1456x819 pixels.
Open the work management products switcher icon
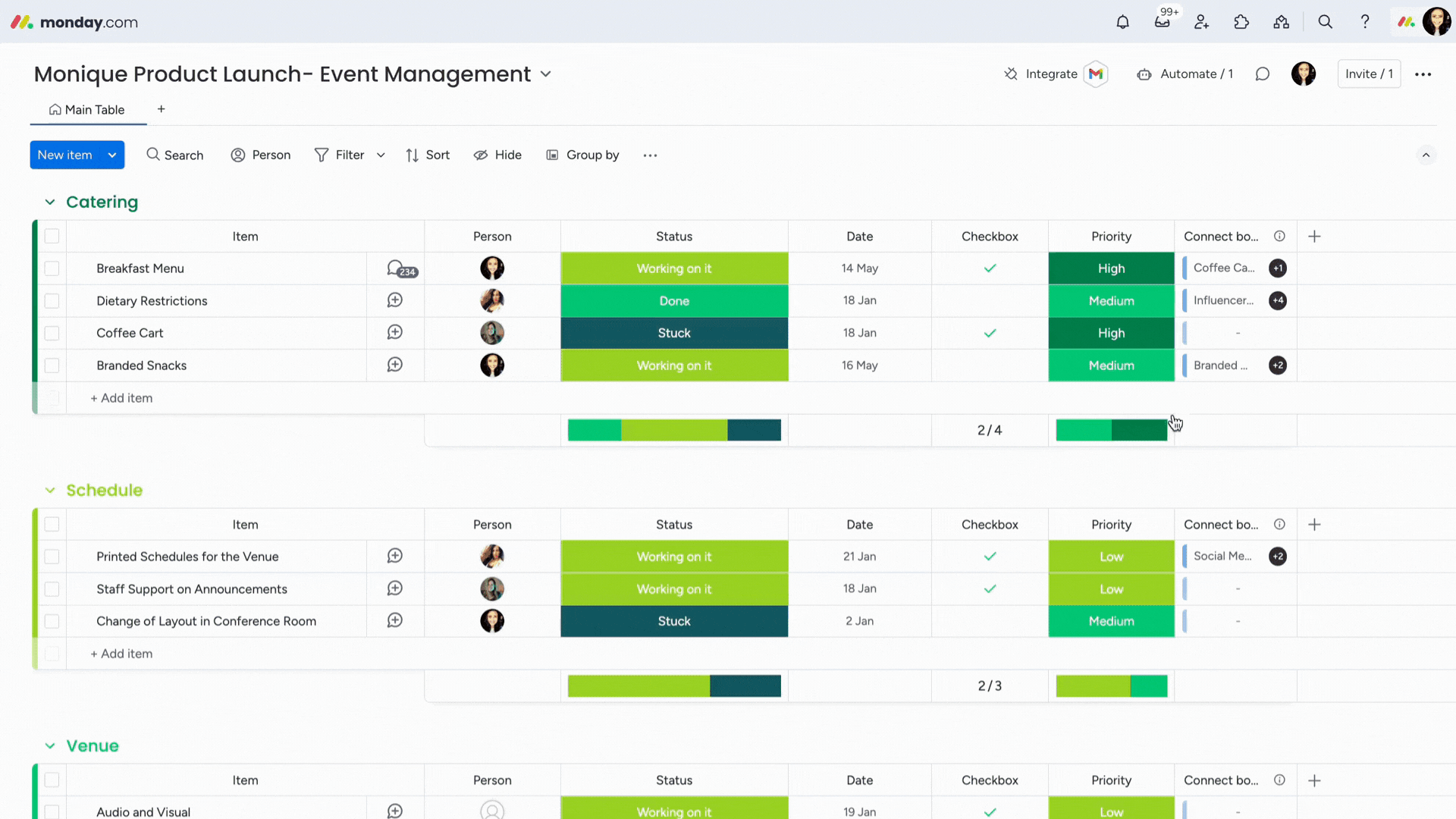tap(1281, 22)
